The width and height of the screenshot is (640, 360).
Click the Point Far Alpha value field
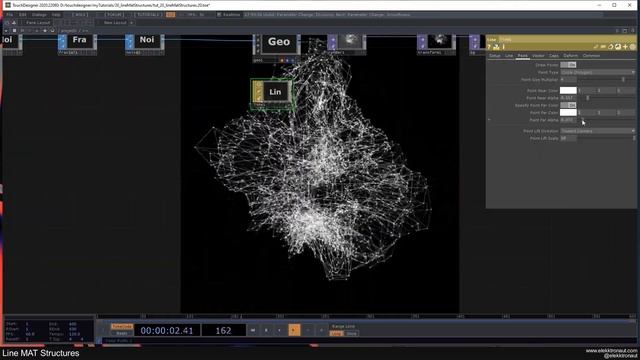pos(568,120)
